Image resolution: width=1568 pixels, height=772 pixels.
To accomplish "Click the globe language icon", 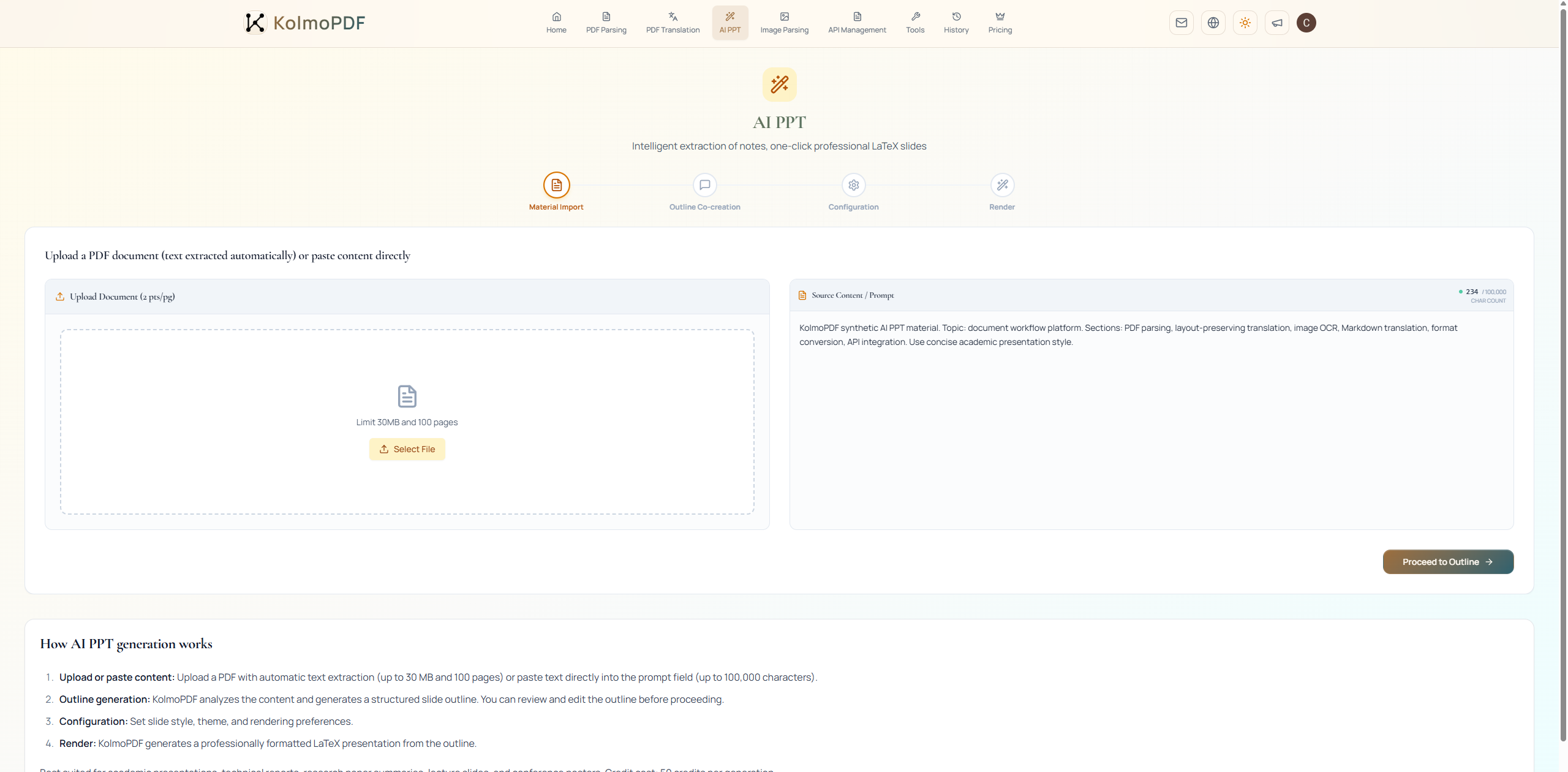I will coord(1213,23).
